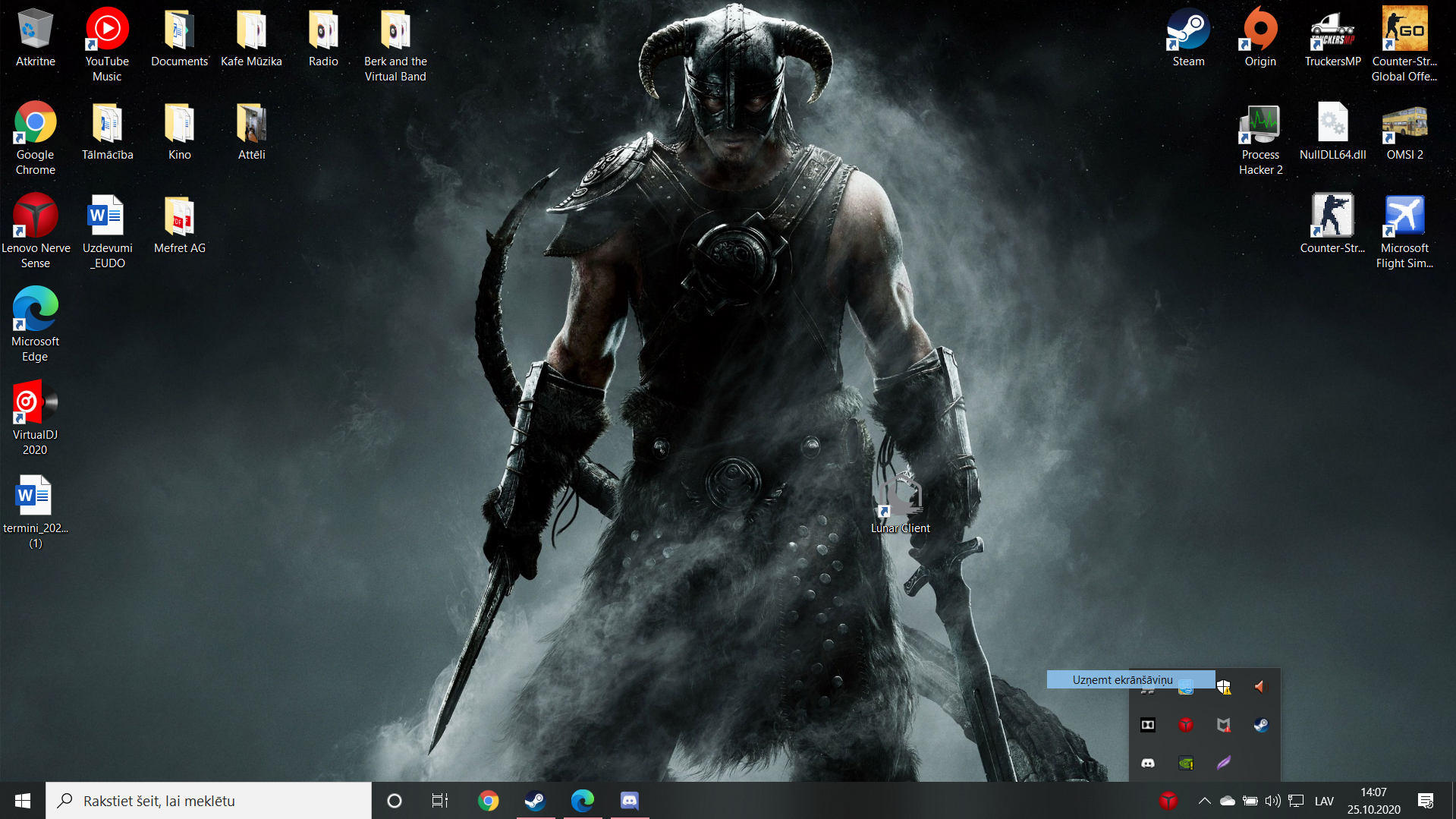Switch to Edge from the taskbar

click(x=582, y=801)
